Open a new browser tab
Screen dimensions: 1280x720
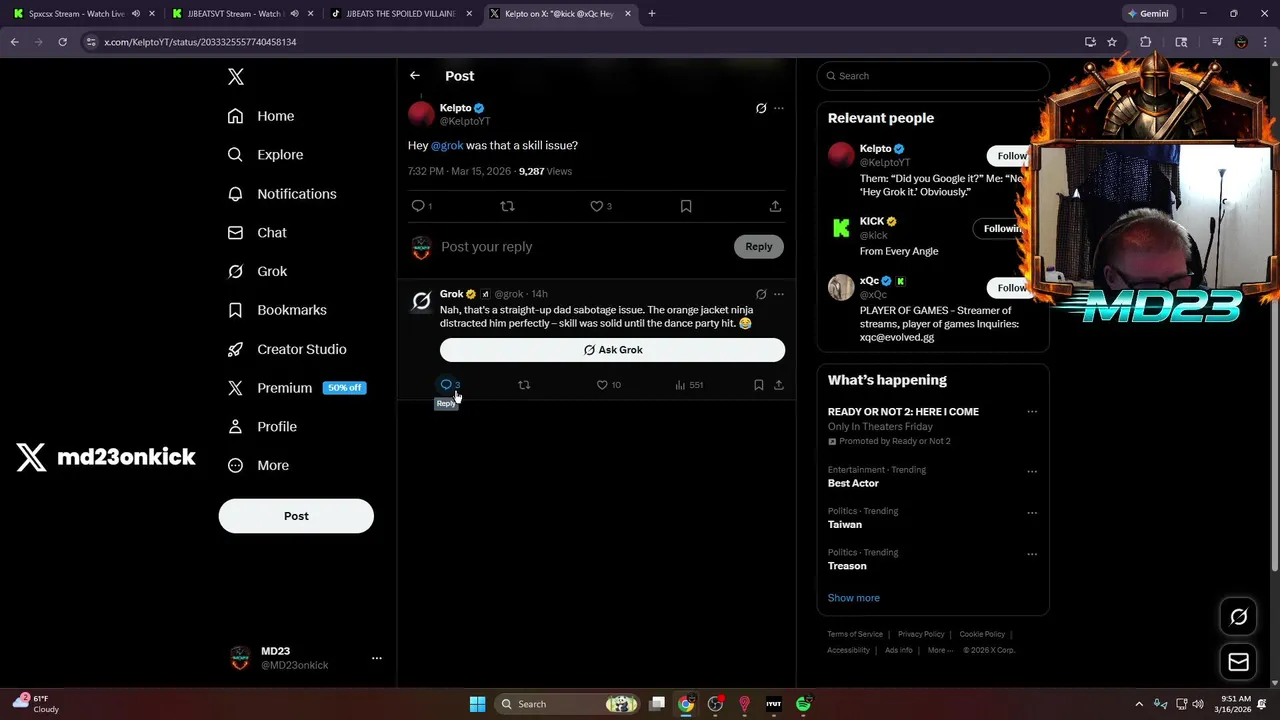(652, 14)
